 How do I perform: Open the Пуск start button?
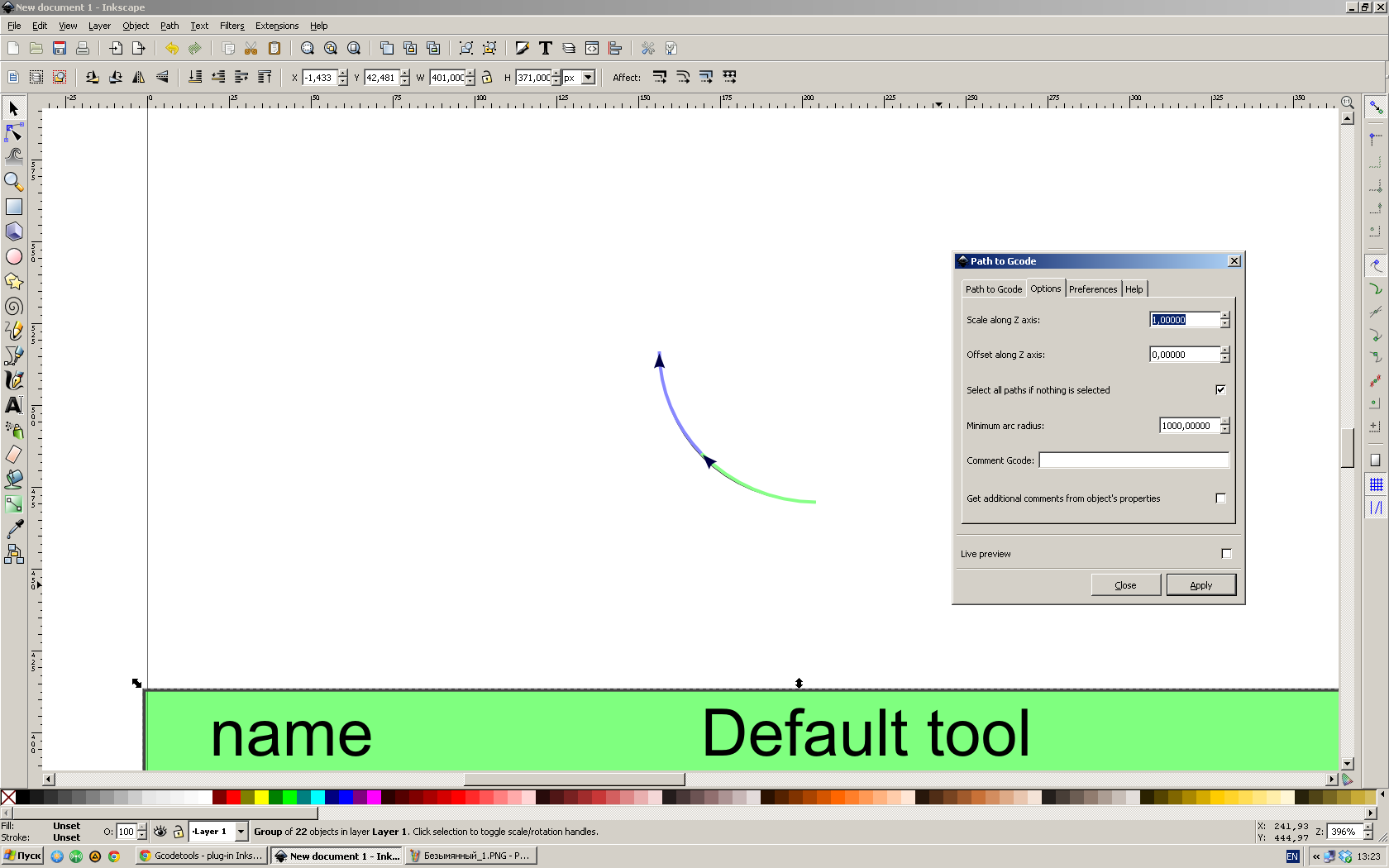click(x=22, y=856)
